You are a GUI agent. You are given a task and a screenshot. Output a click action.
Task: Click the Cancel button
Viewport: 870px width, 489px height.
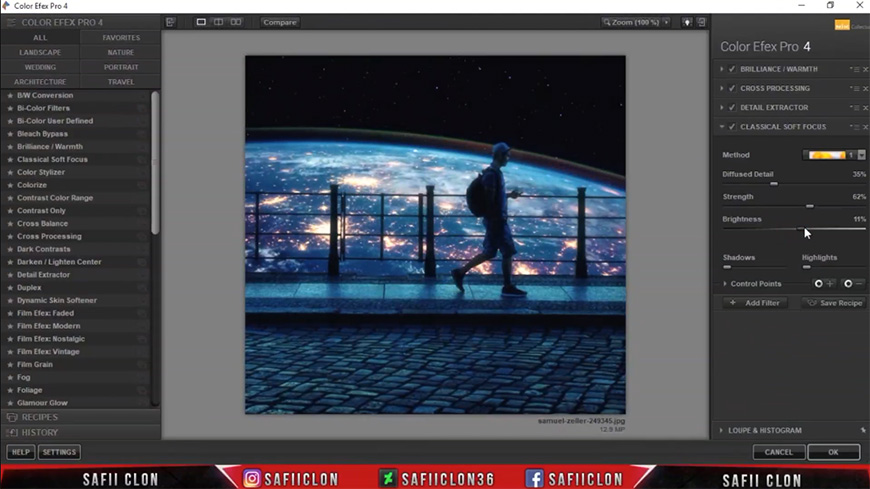tap(778, 452)
